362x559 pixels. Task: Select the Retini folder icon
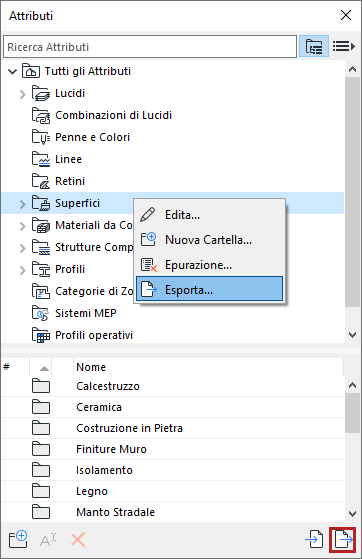41,181
